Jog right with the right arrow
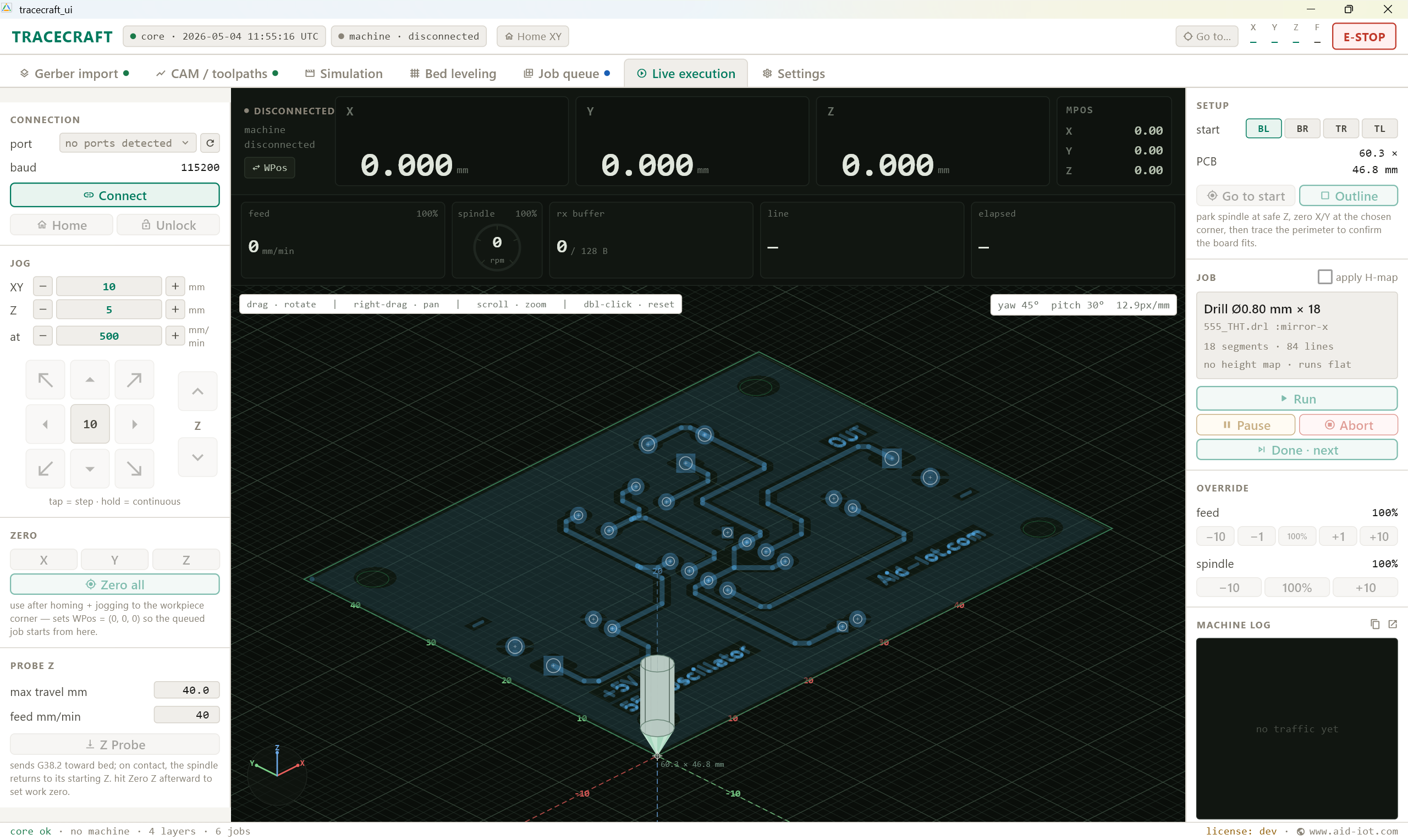 134,424
